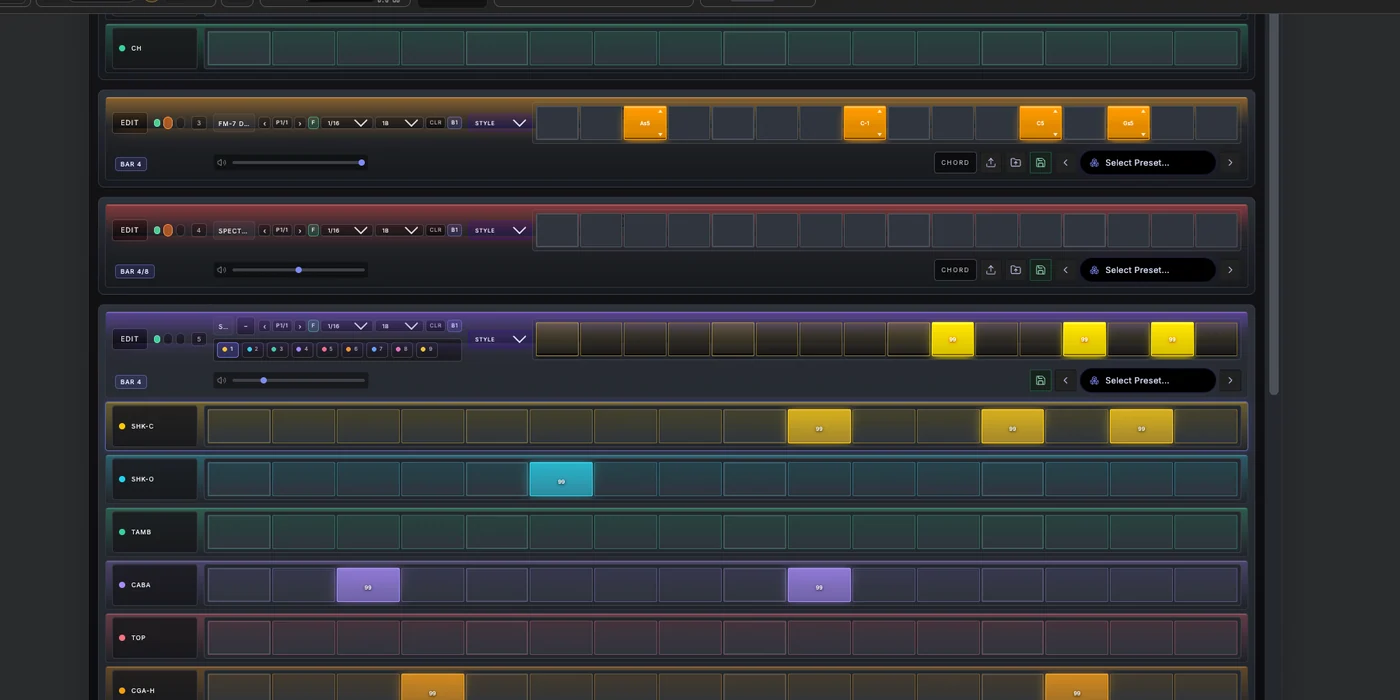Open Select Preset on FM-7 D track
Viewport: 1400px width, 700px height.
click(x=1147, y=163)
